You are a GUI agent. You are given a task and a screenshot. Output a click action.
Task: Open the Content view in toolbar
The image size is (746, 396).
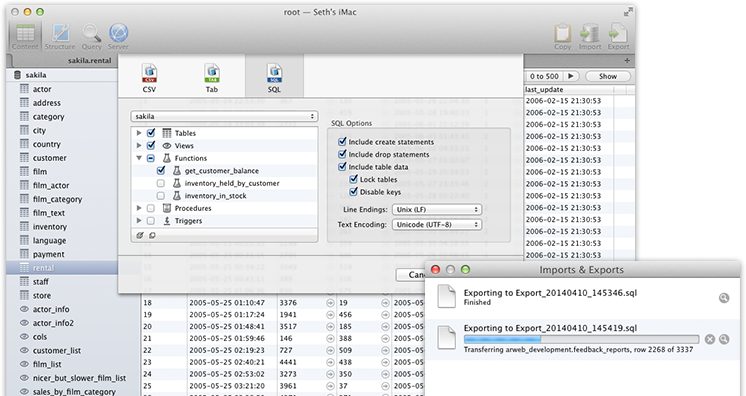(x=25, y=36)
